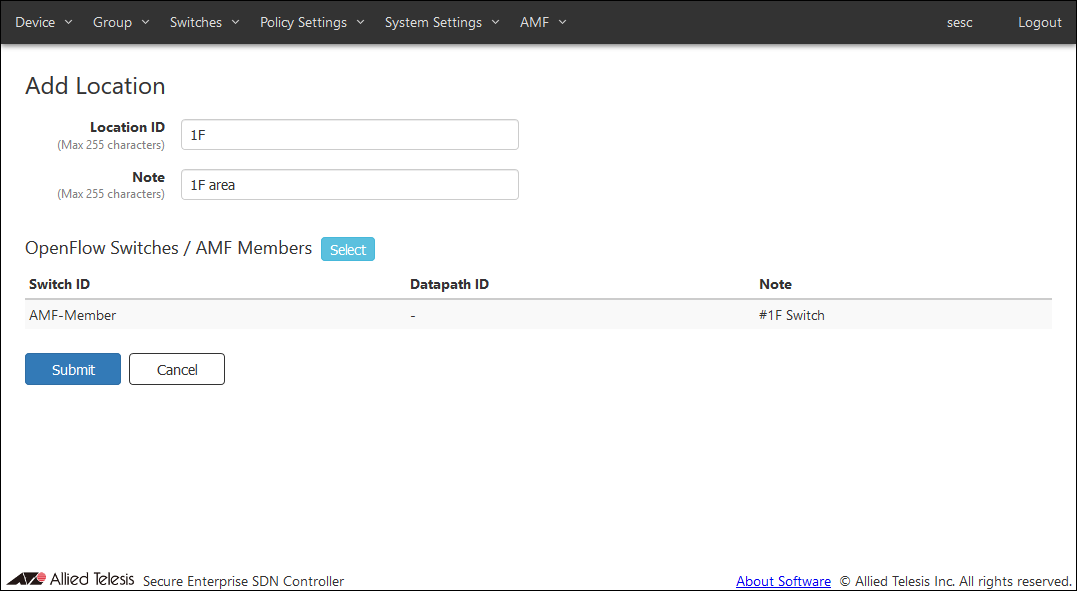Viewport: 1077px width, 591px height.
Task: Open the System Settings menu
Action: pos(441,22)
